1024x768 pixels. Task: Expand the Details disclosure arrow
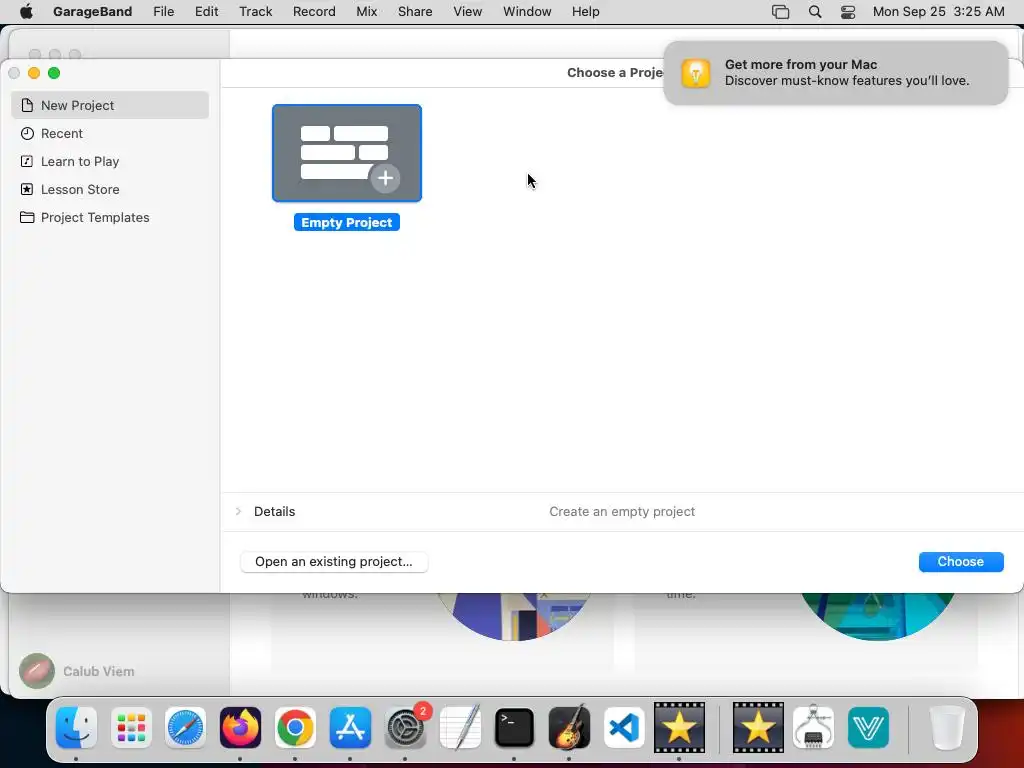pos(238,511)
